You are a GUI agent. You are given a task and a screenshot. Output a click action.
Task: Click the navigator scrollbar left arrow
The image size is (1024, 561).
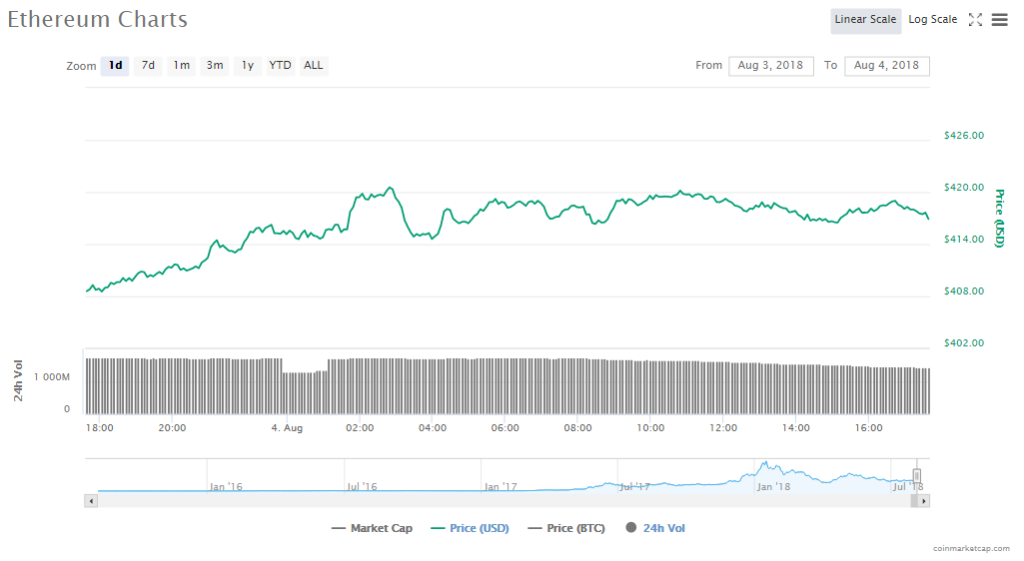tap(91, 500)
